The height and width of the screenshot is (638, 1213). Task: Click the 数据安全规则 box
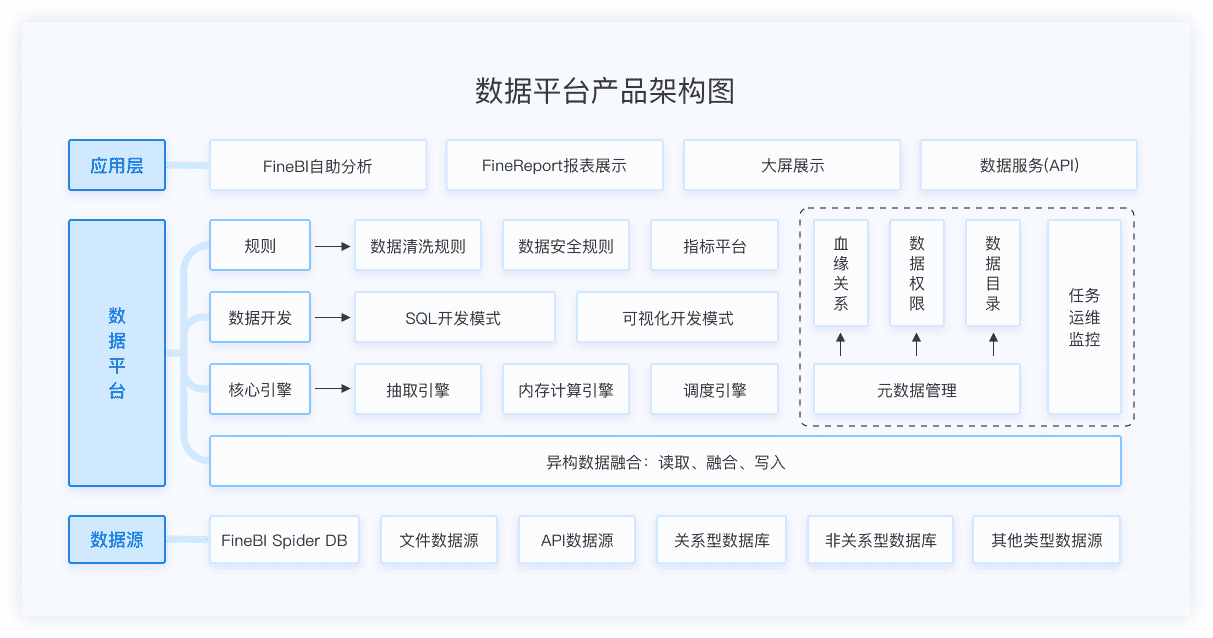pyautogui.click(x=566, y=245)
